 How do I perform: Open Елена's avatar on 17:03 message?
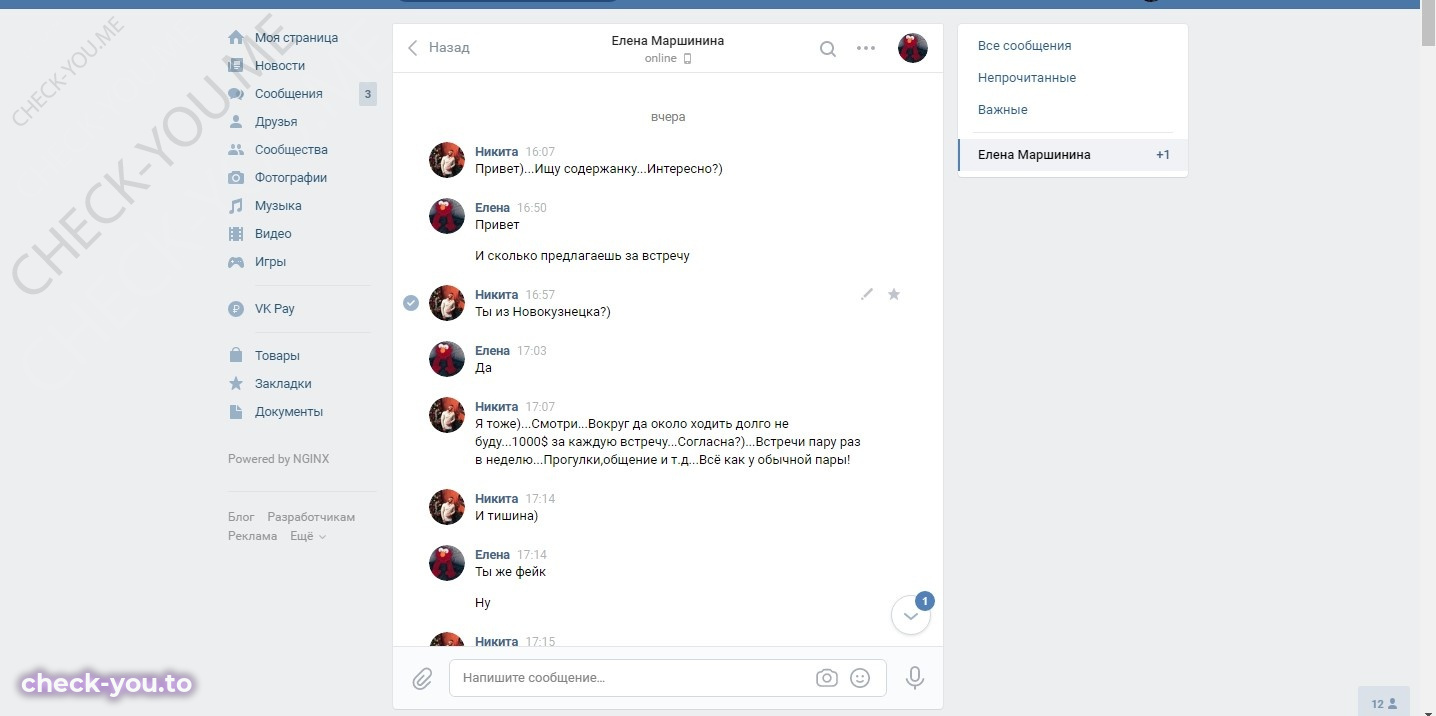(447, 360)
